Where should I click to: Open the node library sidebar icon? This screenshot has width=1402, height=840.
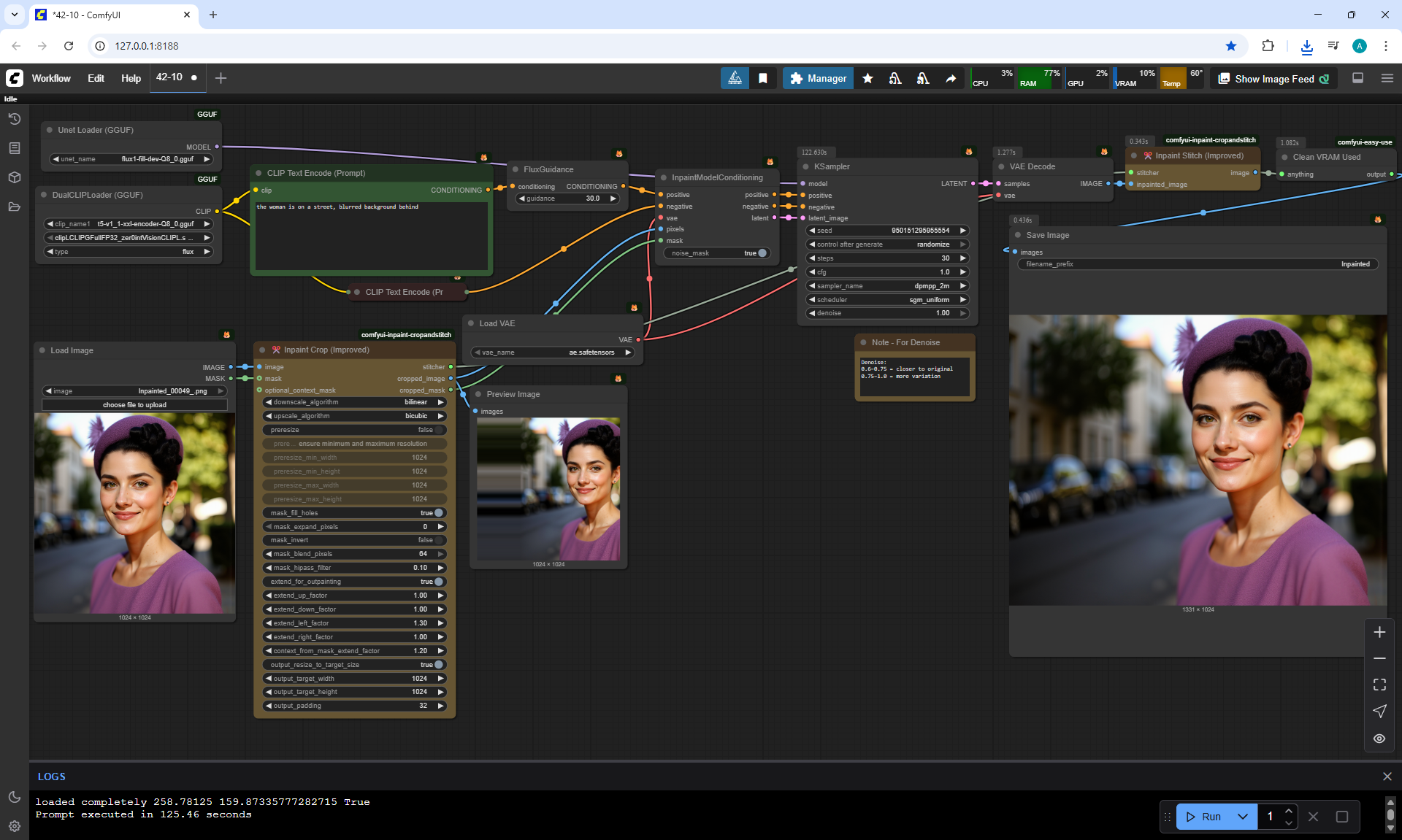click(14, 148)
